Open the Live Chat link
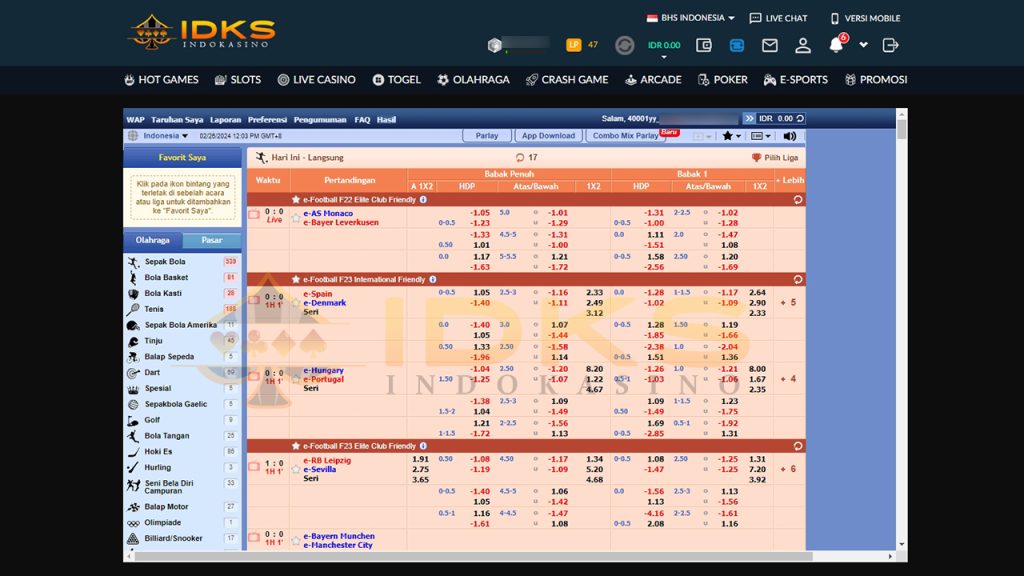1024x576 pixels. pyautogui.click(x=778, y=18)
